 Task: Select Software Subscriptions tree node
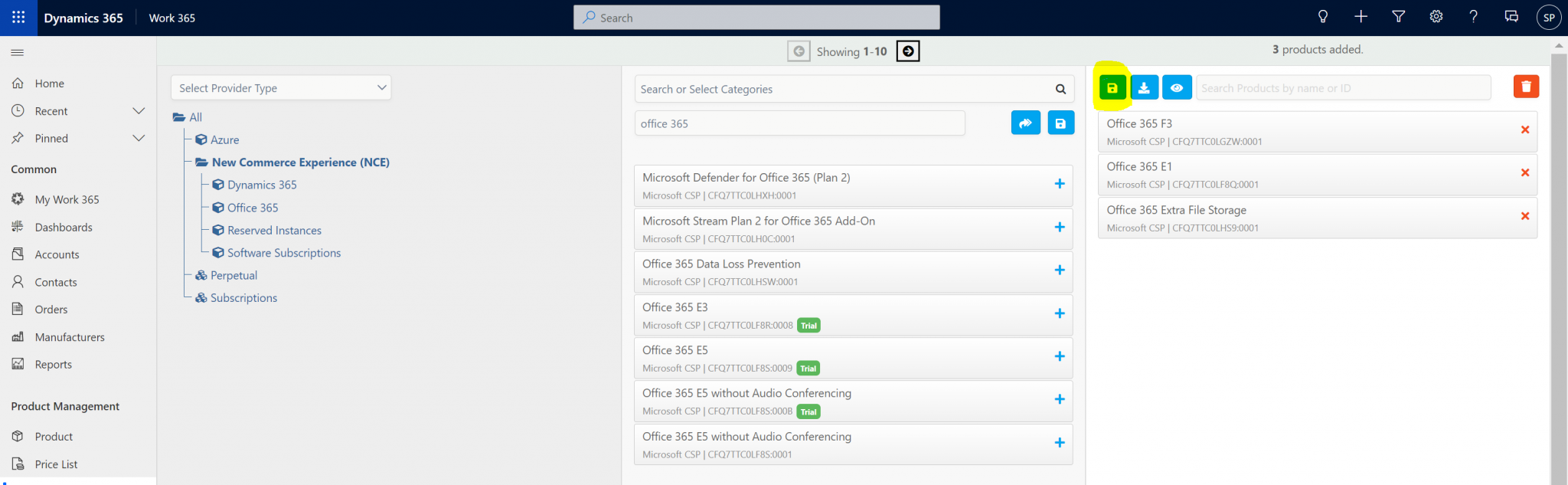277,253
